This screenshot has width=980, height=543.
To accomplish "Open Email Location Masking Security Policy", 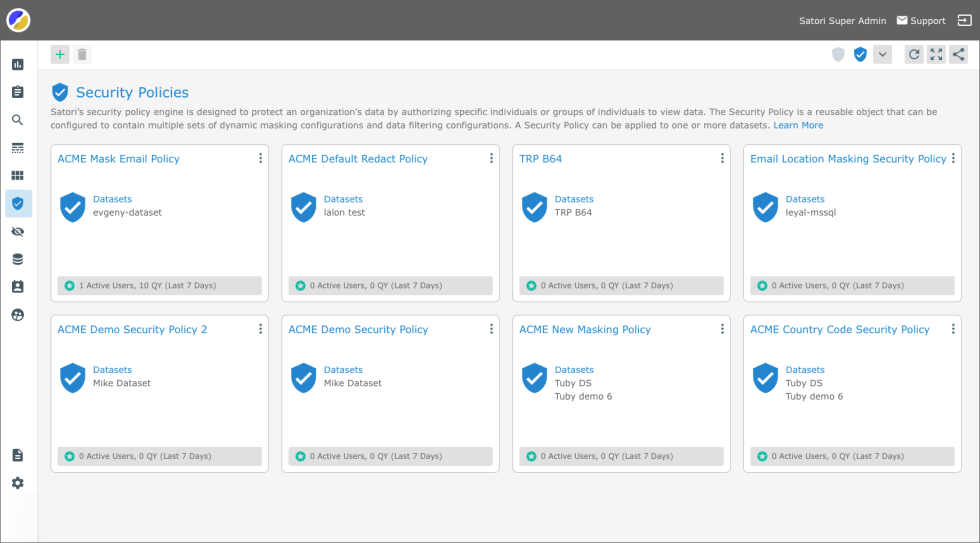I will click(848, 159).
